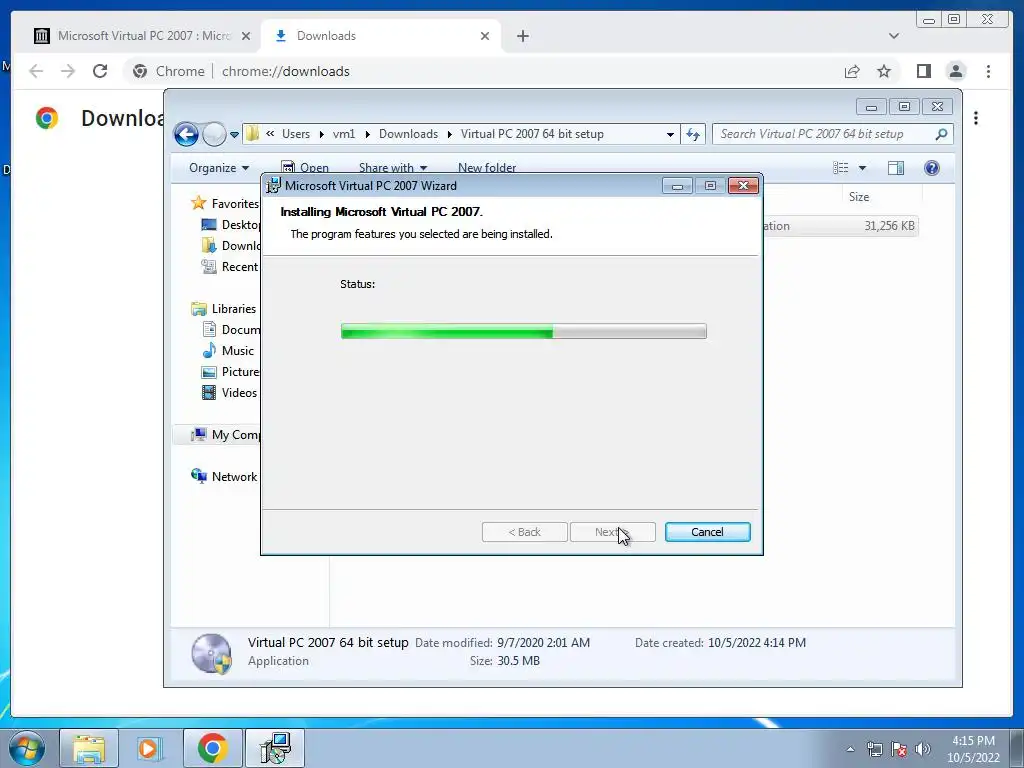Click the installation progress bar
1024x768 pixels.
tap(523, 331)
